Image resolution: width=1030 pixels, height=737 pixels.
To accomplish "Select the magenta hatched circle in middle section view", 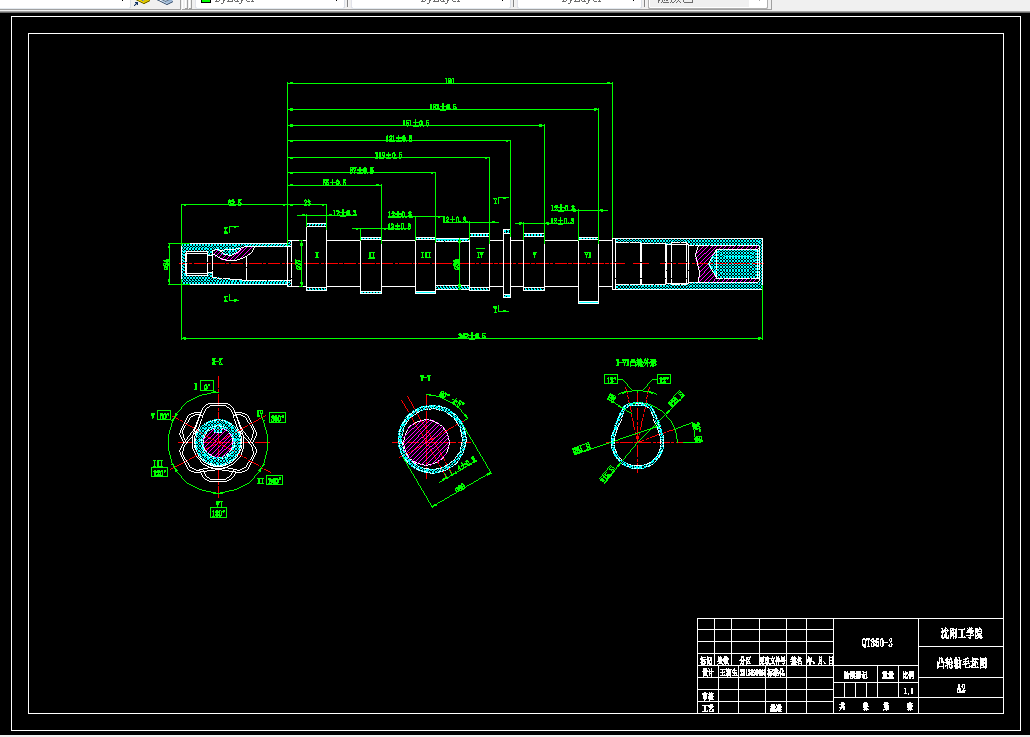I will point(426,443).
